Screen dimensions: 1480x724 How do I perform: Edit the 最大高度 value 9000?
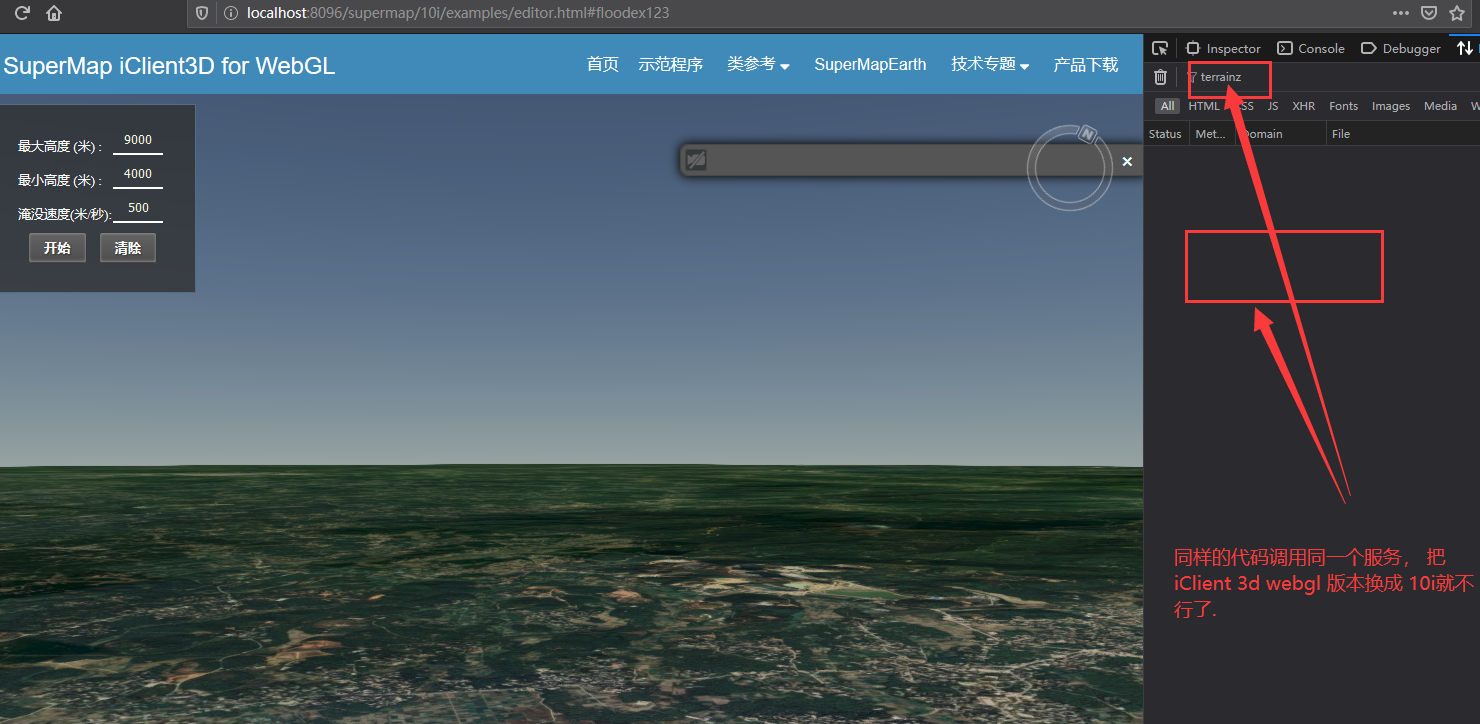(138, 141)
